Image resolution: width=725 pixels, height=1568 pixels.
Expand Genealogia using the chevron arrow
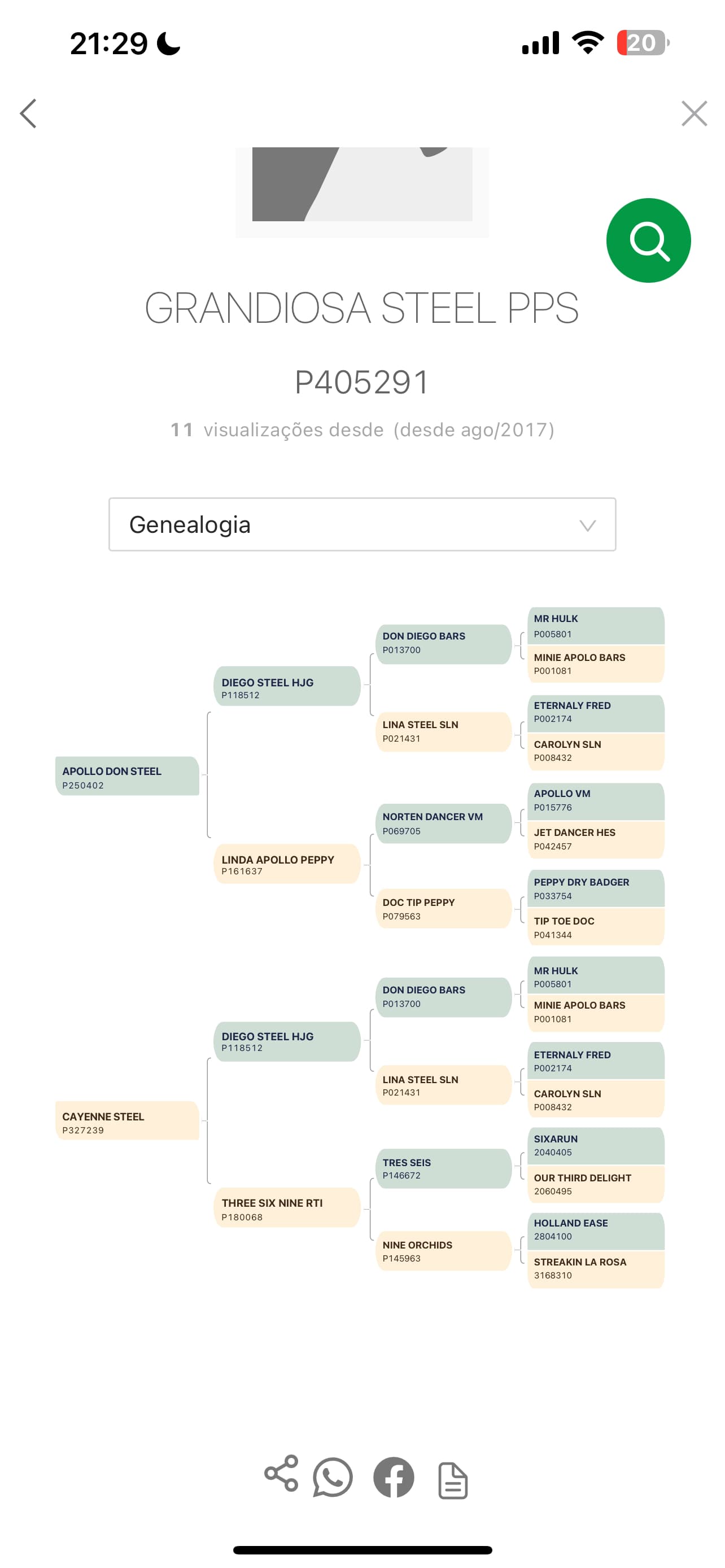586,525
